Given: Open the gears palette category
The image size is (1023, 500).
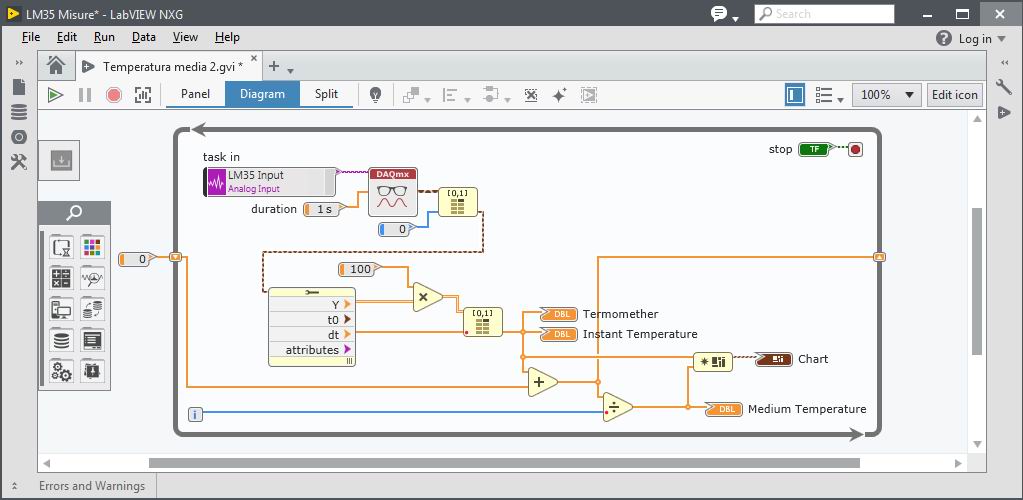Looking at the screenshot, I should 62,371.
